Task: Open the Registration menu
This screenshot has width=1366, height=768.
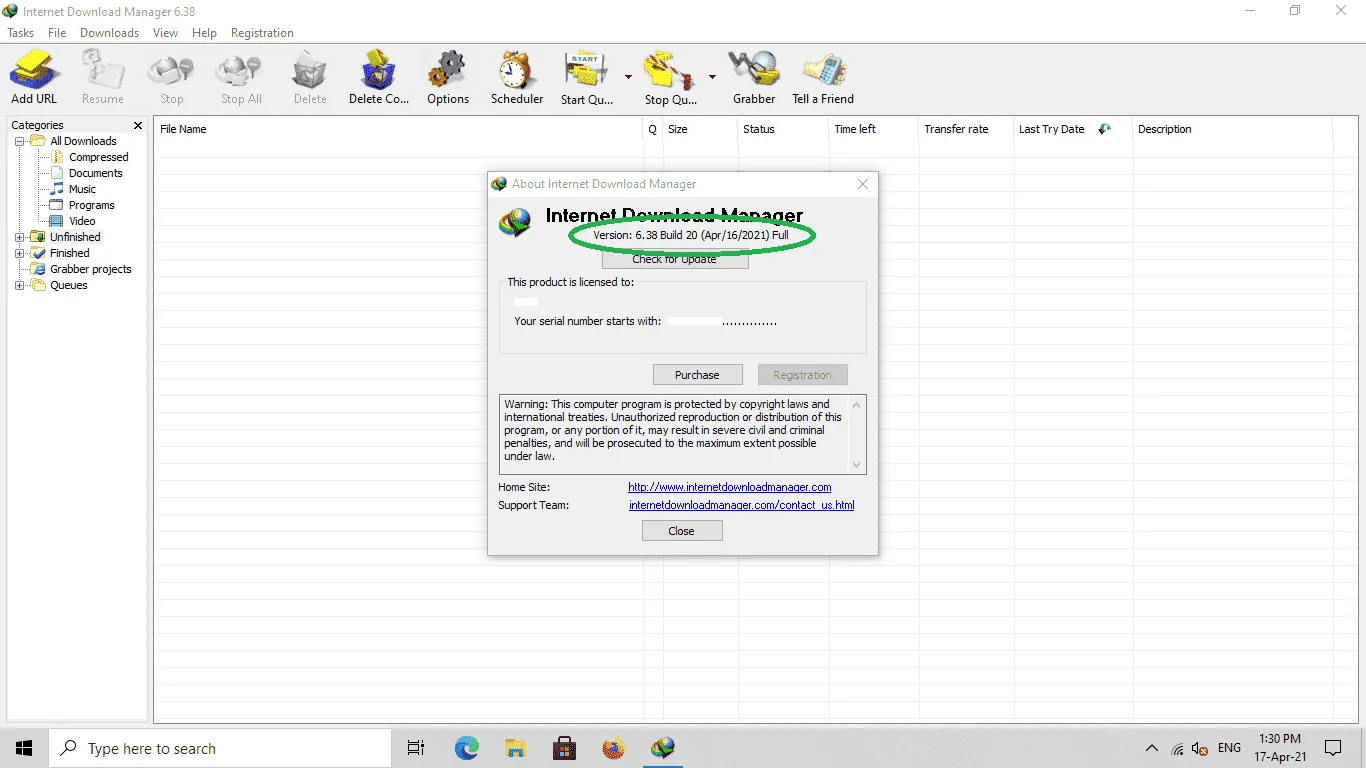Action: pyautogui.click(x=262, y=33)
